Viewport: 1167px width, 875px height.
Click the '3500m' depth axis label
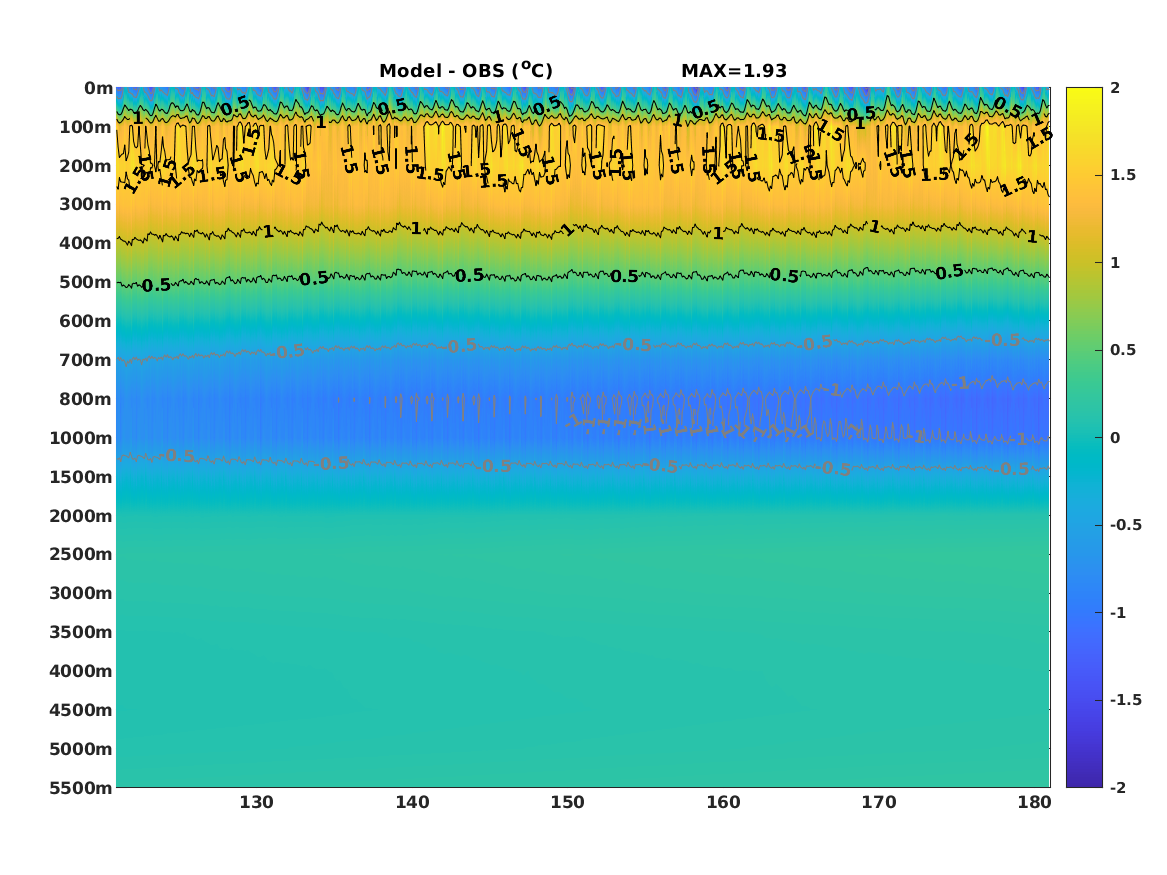(81, 632)
